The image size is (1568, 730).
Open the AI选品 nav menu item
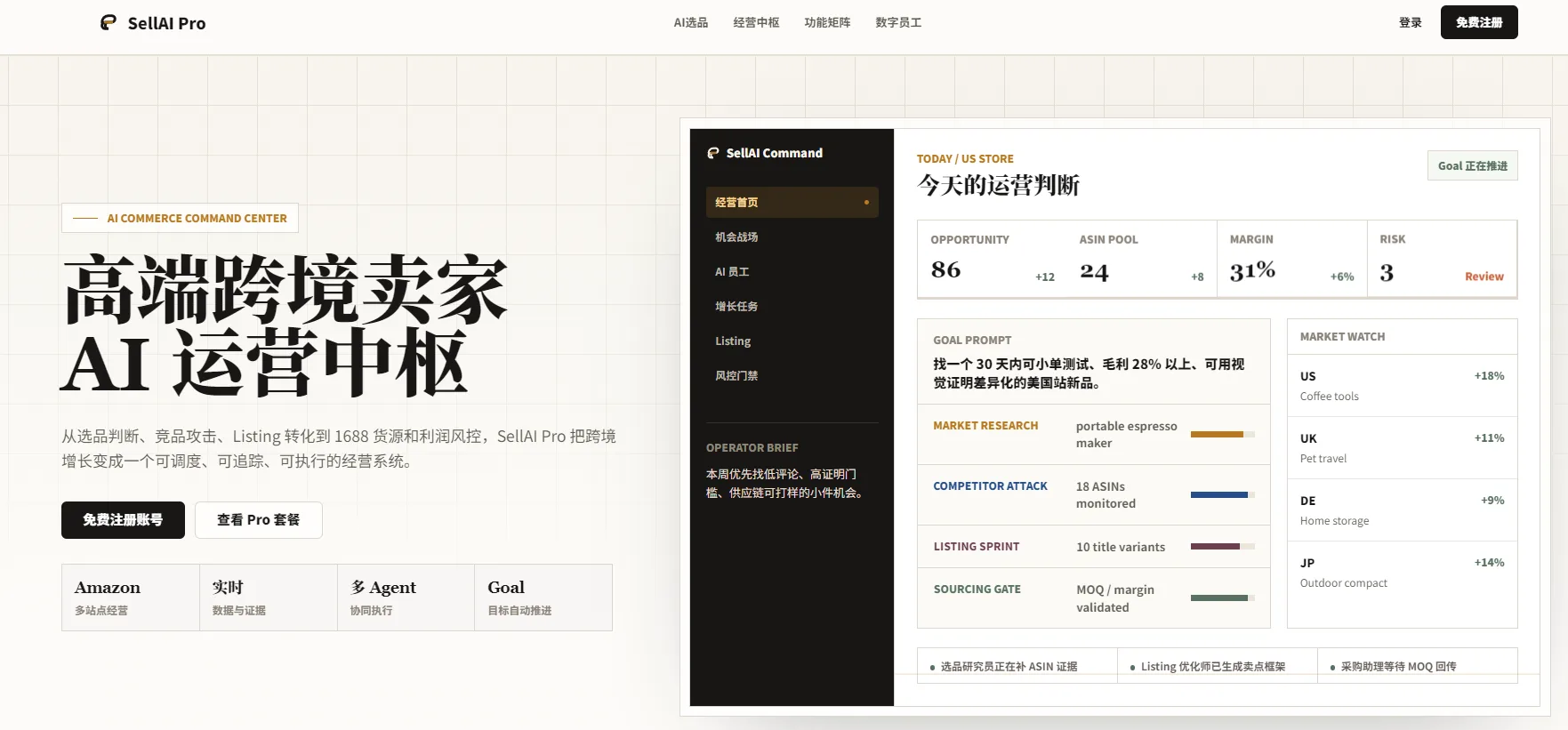pyautogui.click(x=691, y=23)
